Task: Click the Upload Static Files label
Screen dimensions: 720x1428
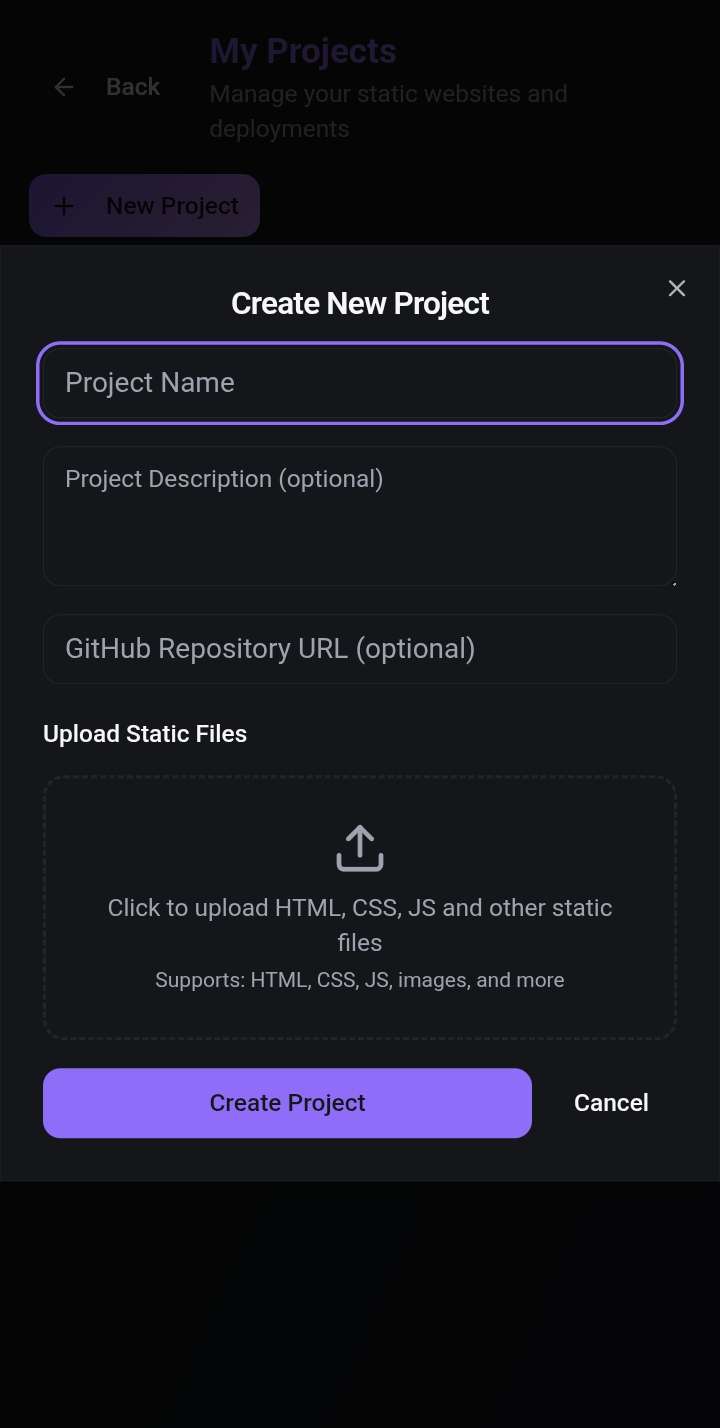Action: point(145,734)
